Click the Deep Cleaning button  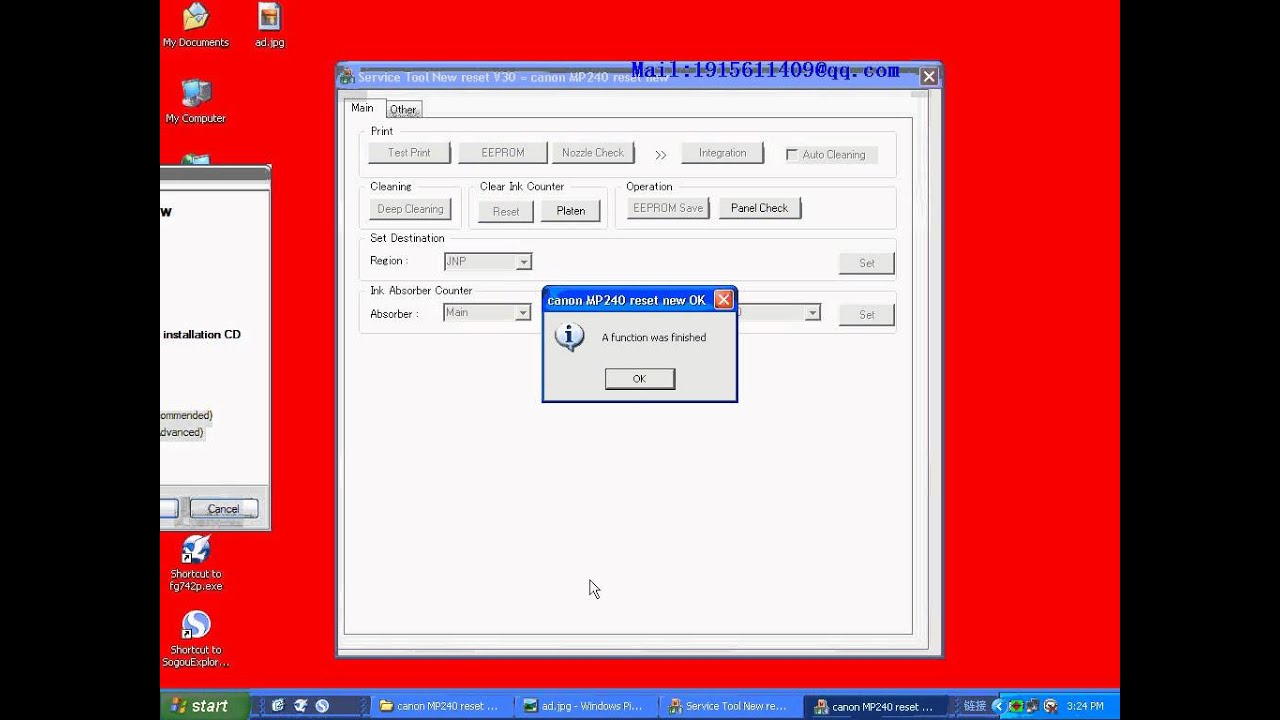coord(410,209)
